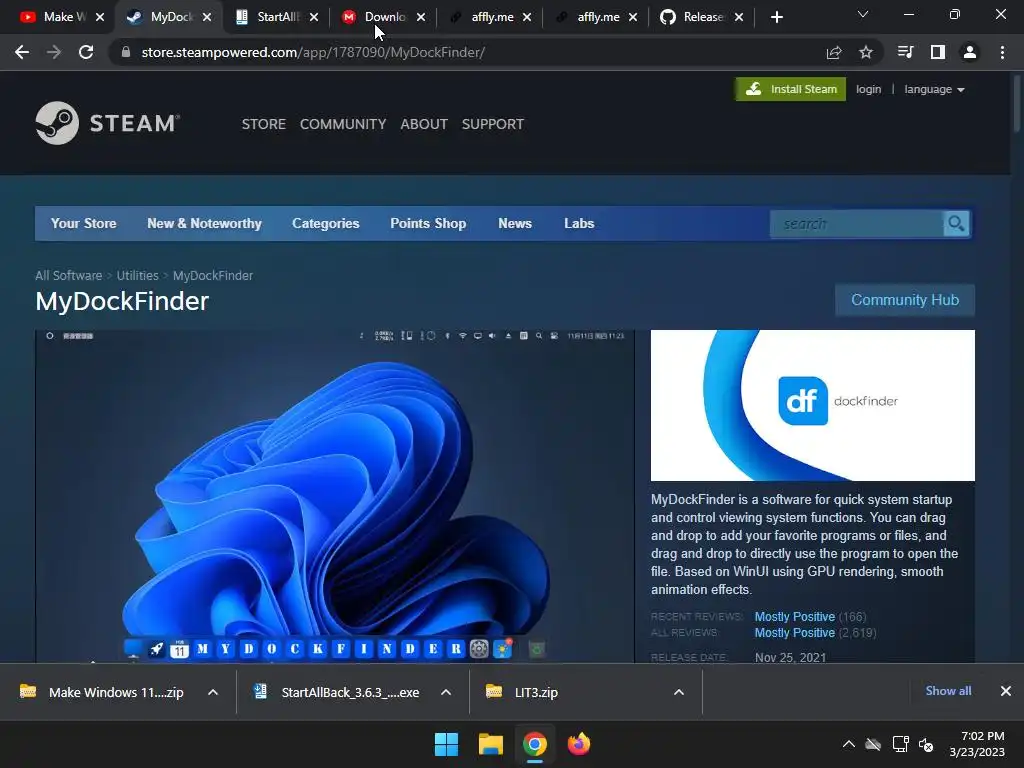This screenshot has width=1024, height=768.
Task: Open the taskbar clock and date
Action: [977, 744]
